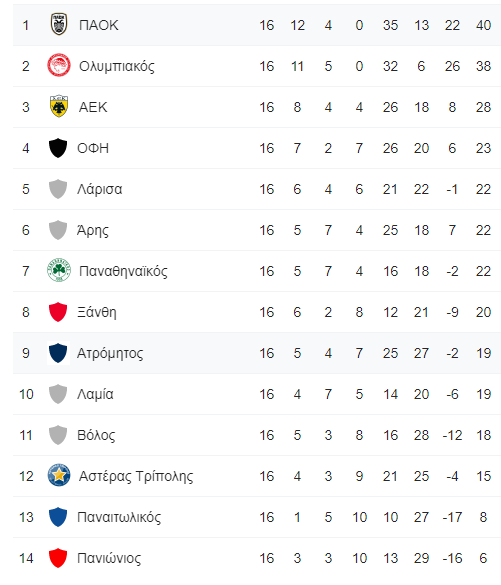Open the Λαμία team name link
This screenshot has height=585, width=501.
(x=95, y=394)
